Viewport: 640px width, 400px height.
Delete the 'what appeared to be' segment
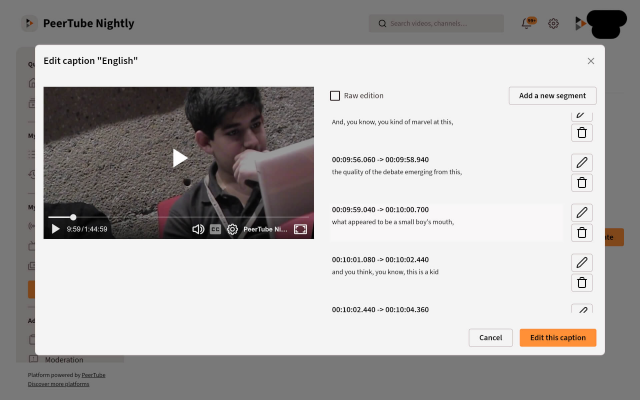pyautogui.click(x=582, y=232)
